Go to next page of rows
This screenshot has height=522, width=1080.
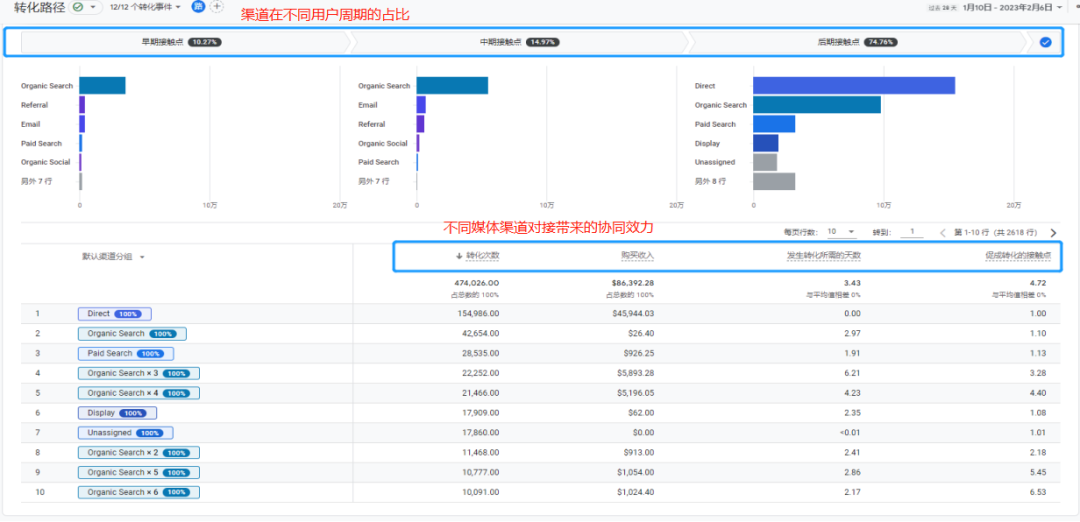tap(1052, 233)
